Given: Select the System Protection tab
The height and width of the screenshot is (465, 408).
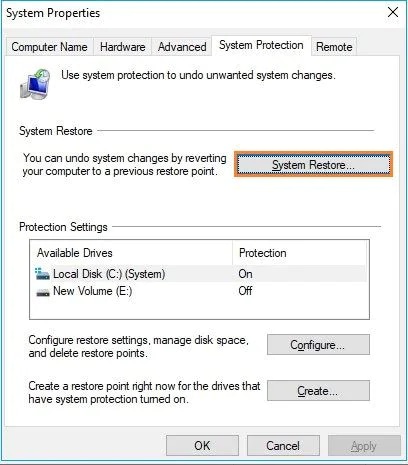Looking at the screenshot, I should [x=261, y=45].
